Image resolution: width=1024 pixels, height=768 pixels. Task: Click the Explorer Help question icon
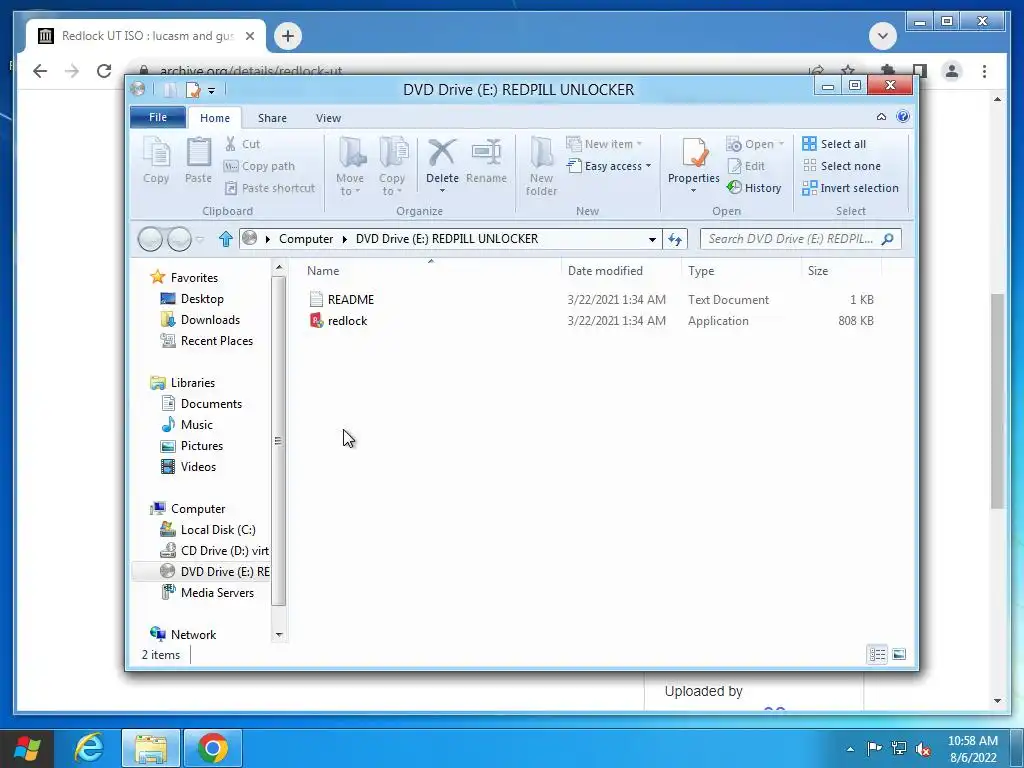[903, 116]
